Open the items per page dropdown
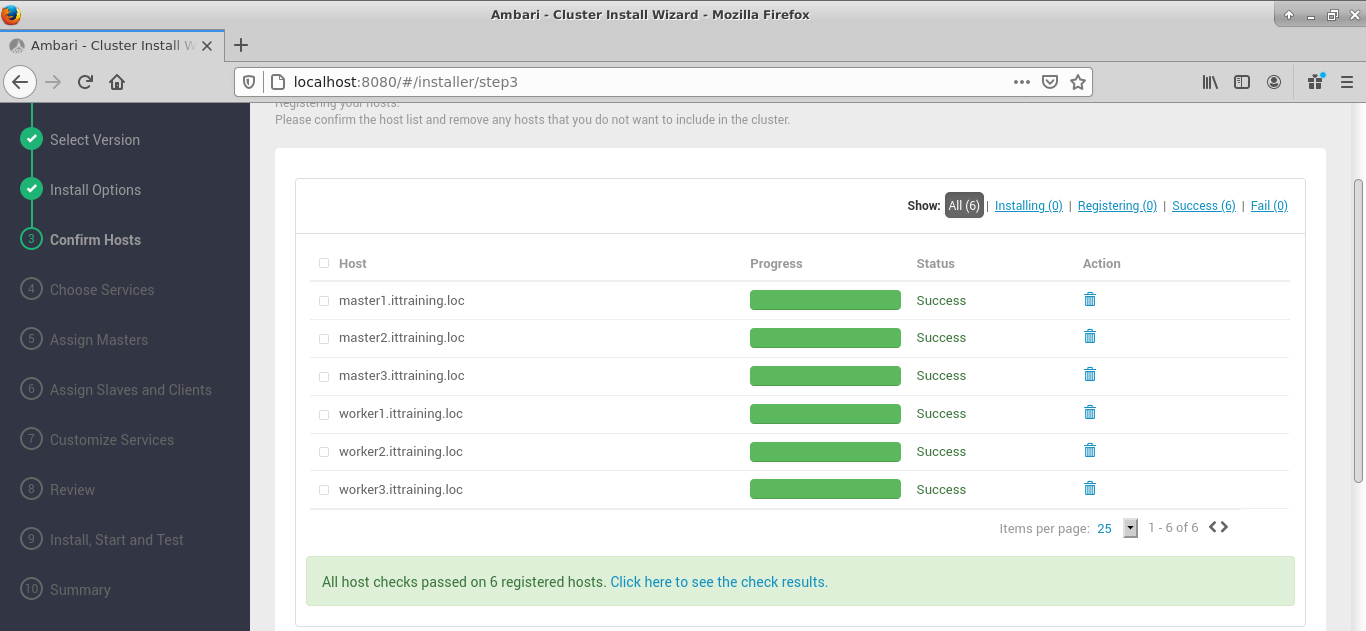 [1130, 528]
